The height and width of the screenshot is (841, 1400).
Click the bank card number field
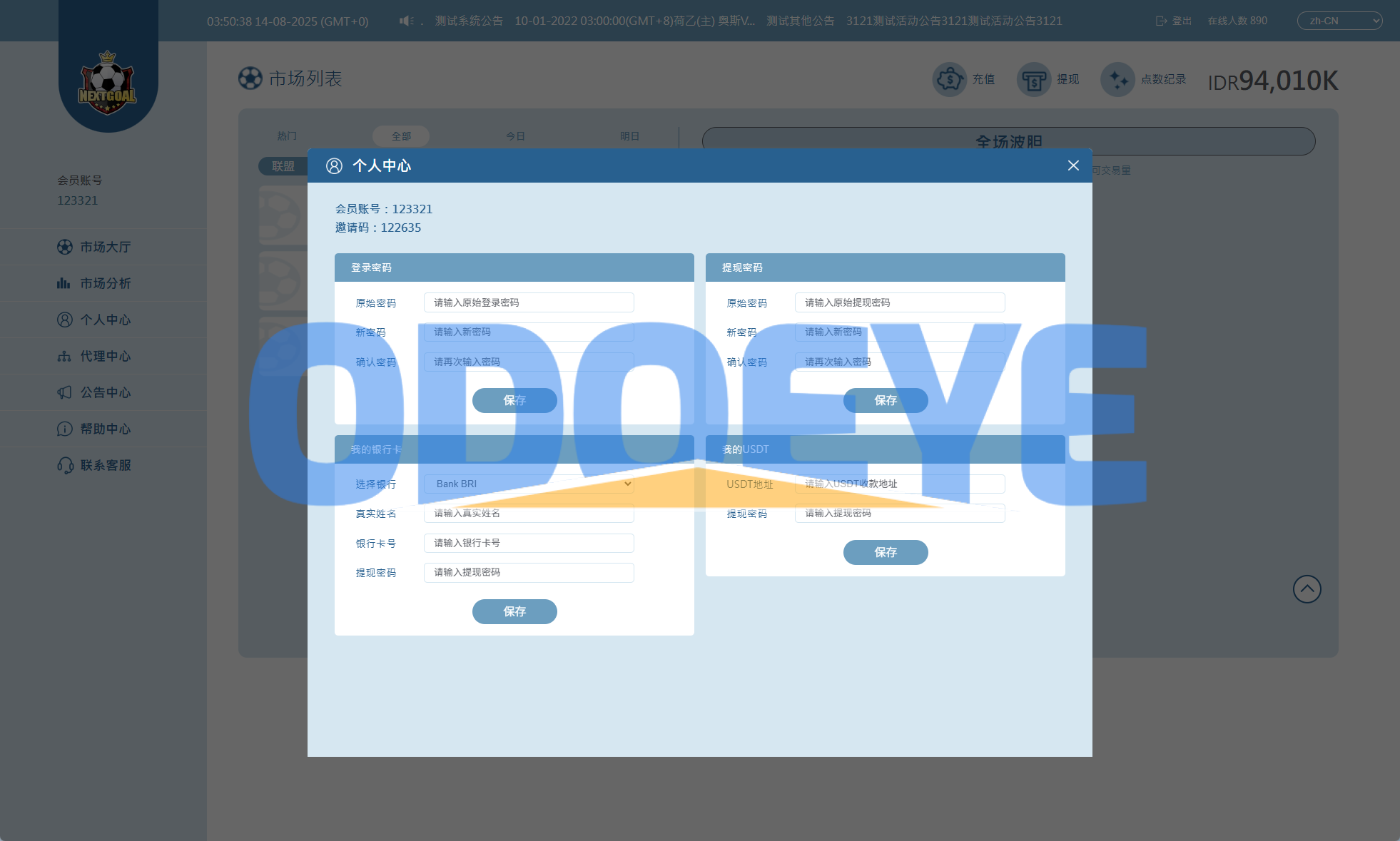click(529, 543)
